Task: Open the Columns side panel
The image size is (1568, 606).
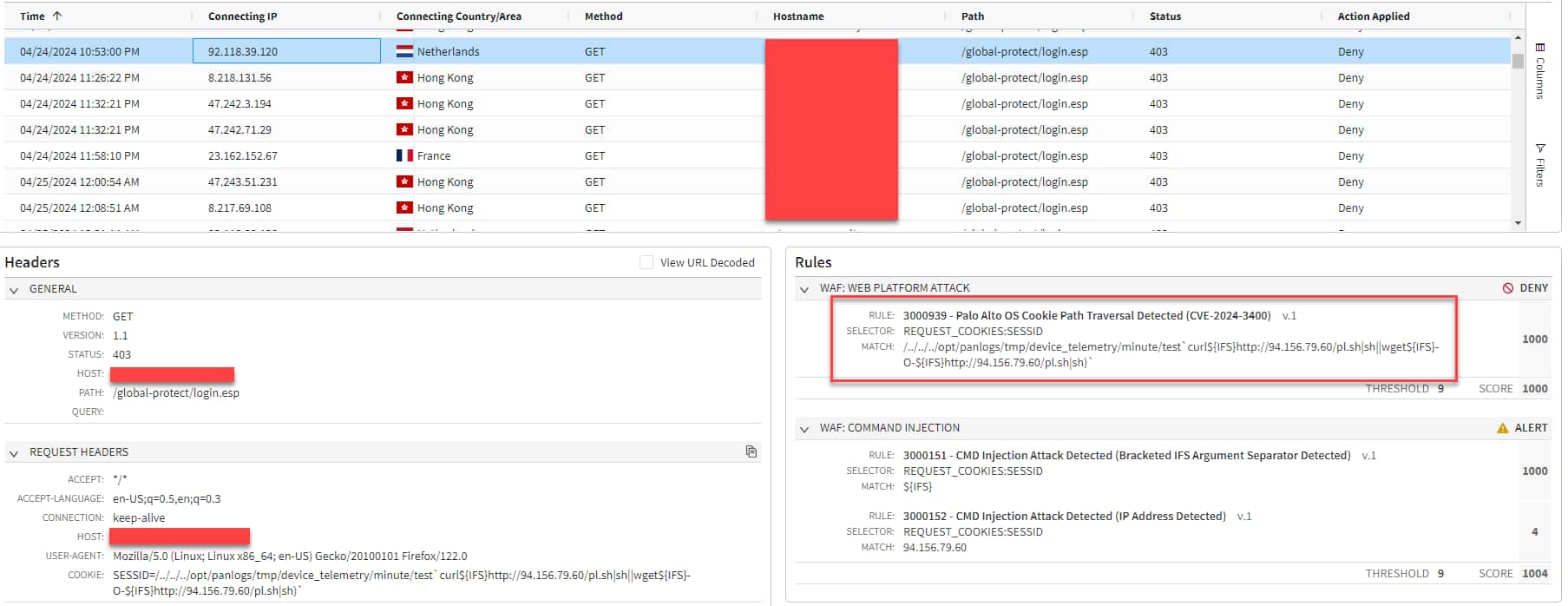Action: coord(1539,70)
